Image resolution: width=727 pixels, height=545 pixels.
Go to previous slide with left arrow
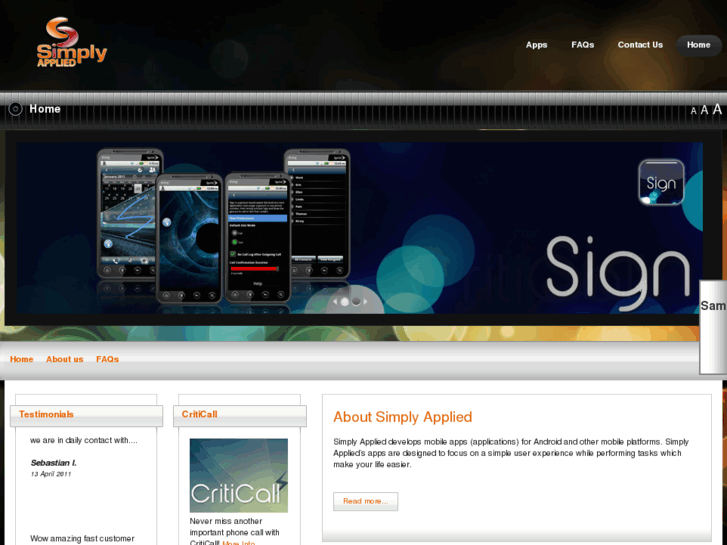point(335,301)
